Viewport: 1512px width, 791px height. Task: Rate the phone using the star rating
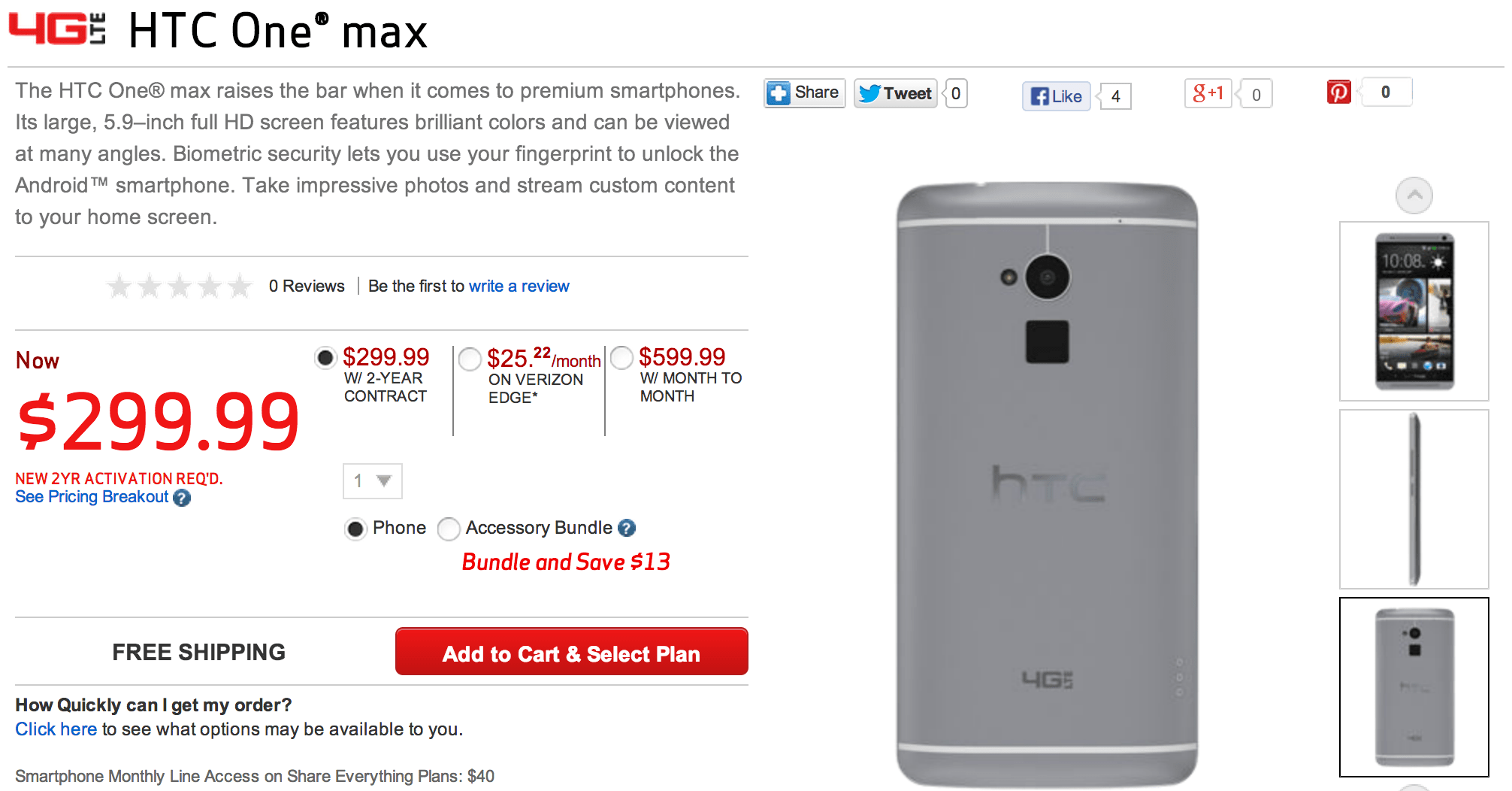click(x=178, y=286)
